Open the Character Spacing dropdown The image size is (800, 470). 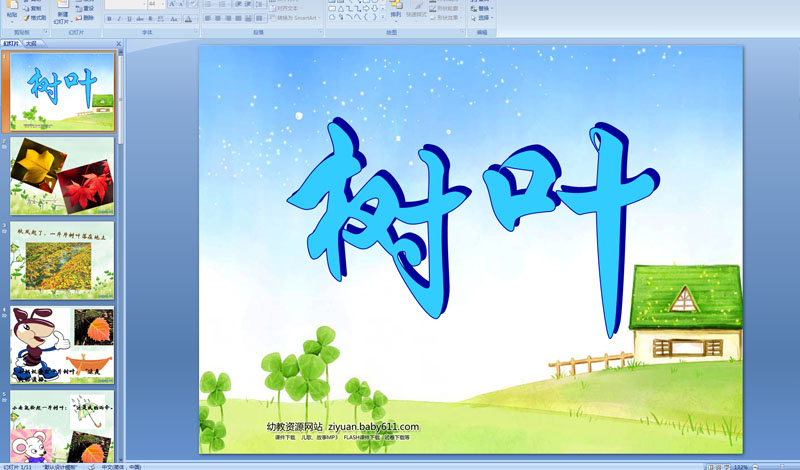161,19
